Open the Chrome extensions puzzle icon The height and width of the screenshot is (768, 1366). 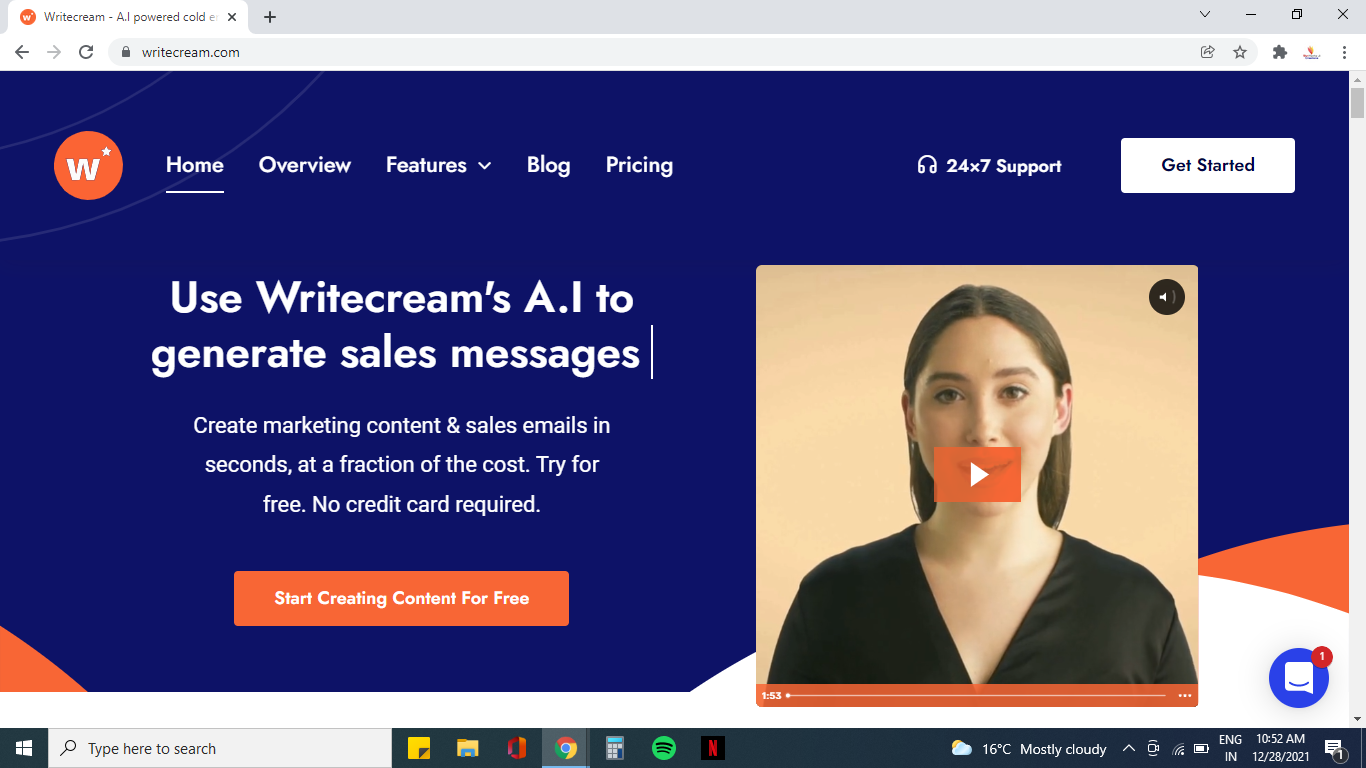click(x=1279, y=52)
